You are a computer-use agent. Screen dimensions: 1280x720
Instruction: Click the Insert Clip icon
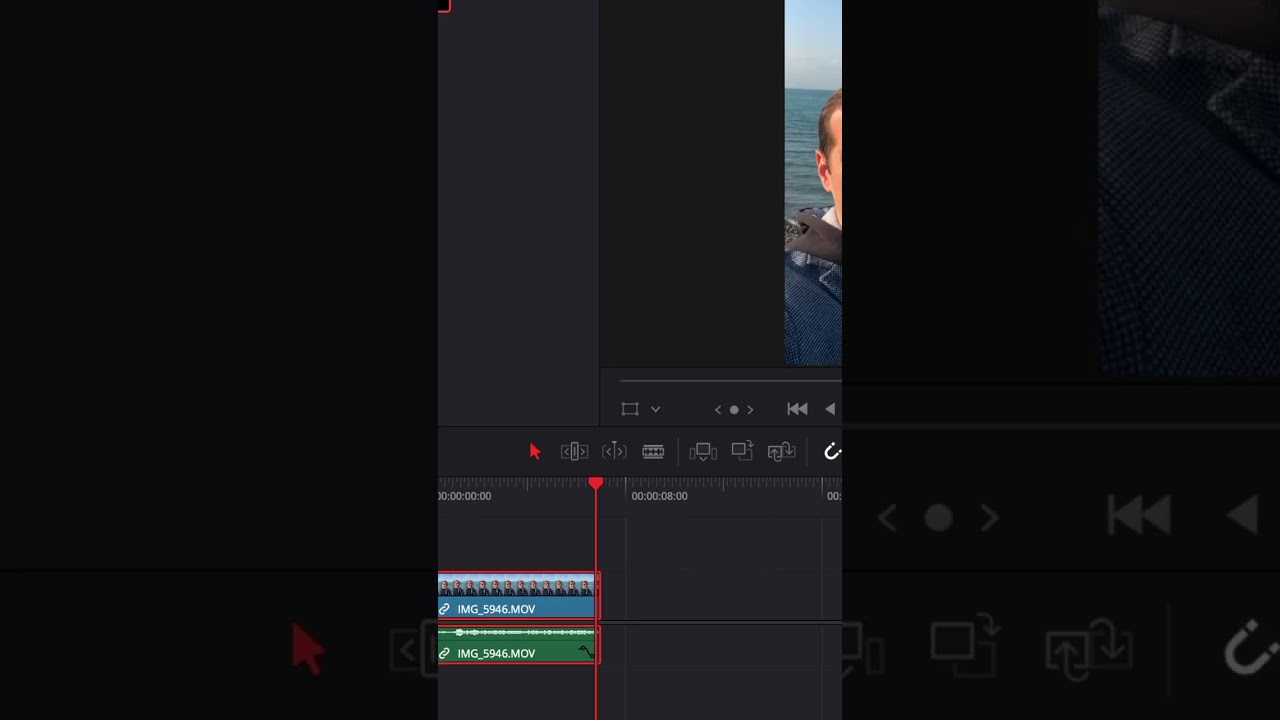coord(703,452)
